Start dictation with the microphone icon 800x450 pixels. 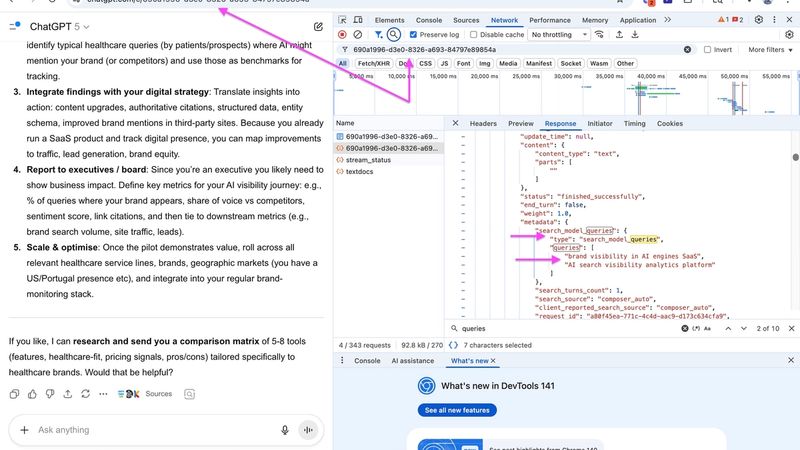(285, 430)
